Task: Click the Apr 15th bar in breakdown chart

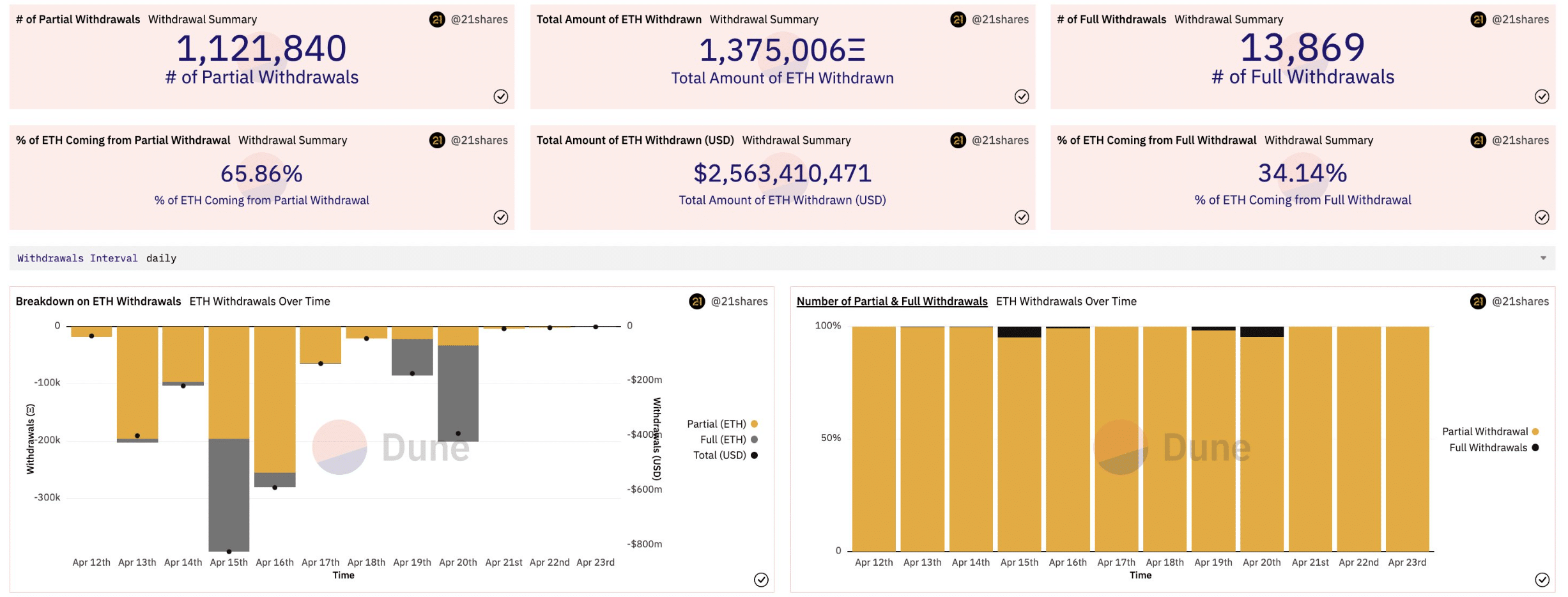Action: (x=229, y=438)
